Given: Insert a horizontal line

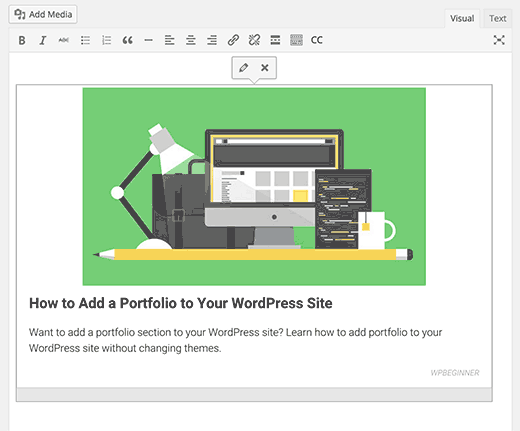Looking at the screenshot, I should click(x=149, y=40).
